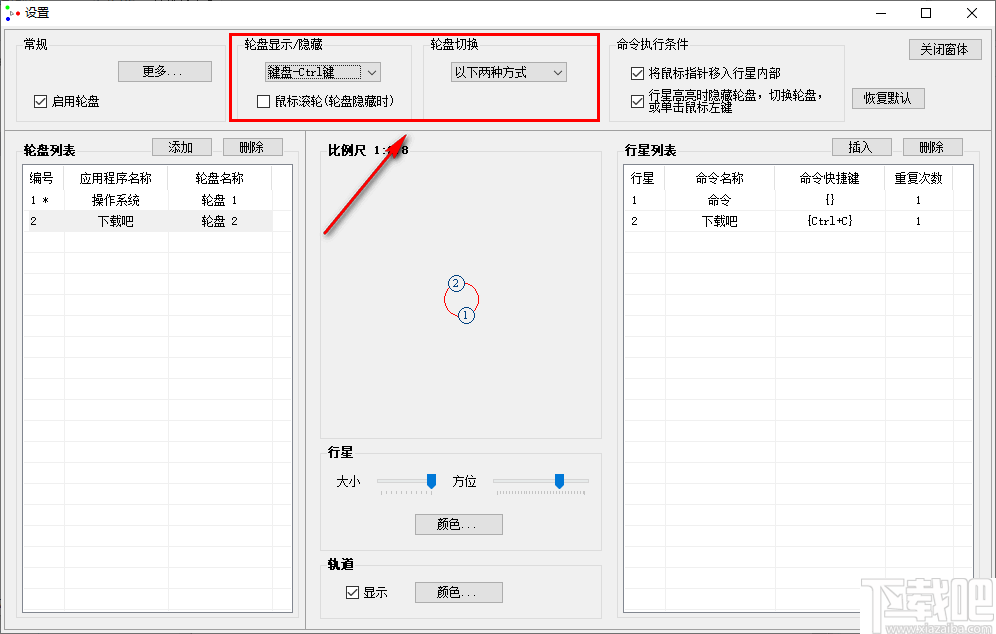Adjust the 大小 slider under 行星
The image size is (996, 634).
click(431, 481)
